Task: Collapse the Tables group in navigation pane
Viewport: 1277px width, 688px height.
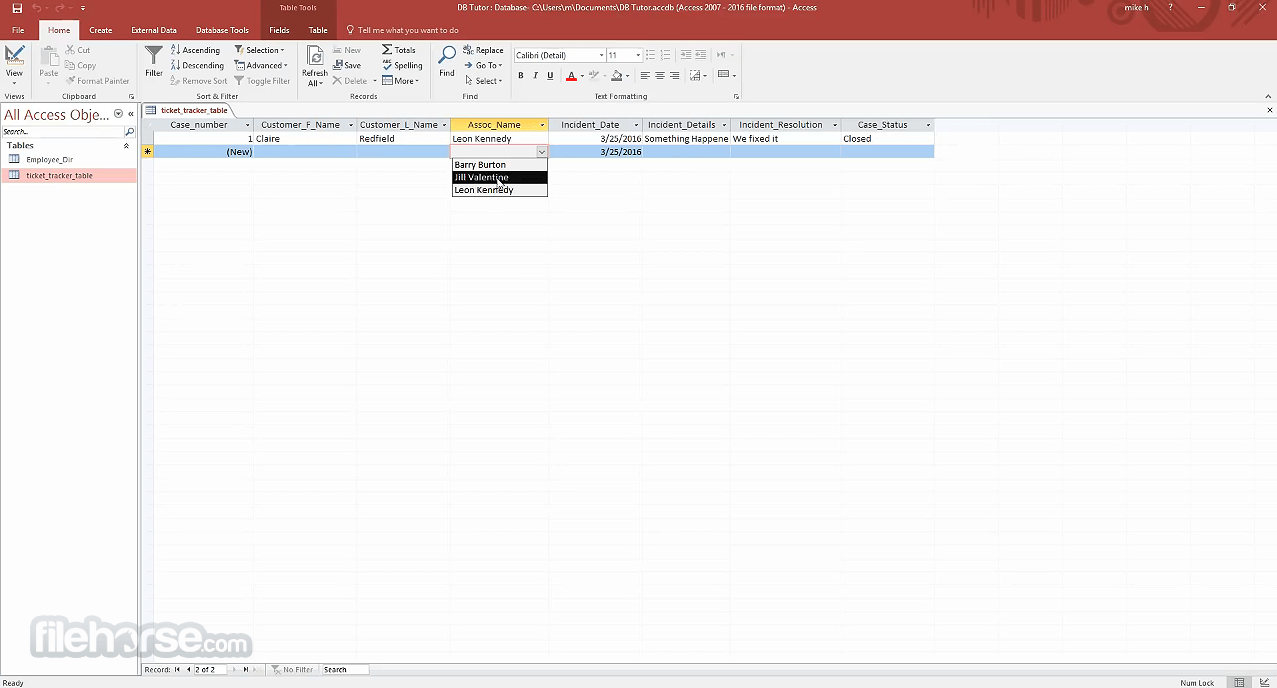Action: (x=126, y=146)
